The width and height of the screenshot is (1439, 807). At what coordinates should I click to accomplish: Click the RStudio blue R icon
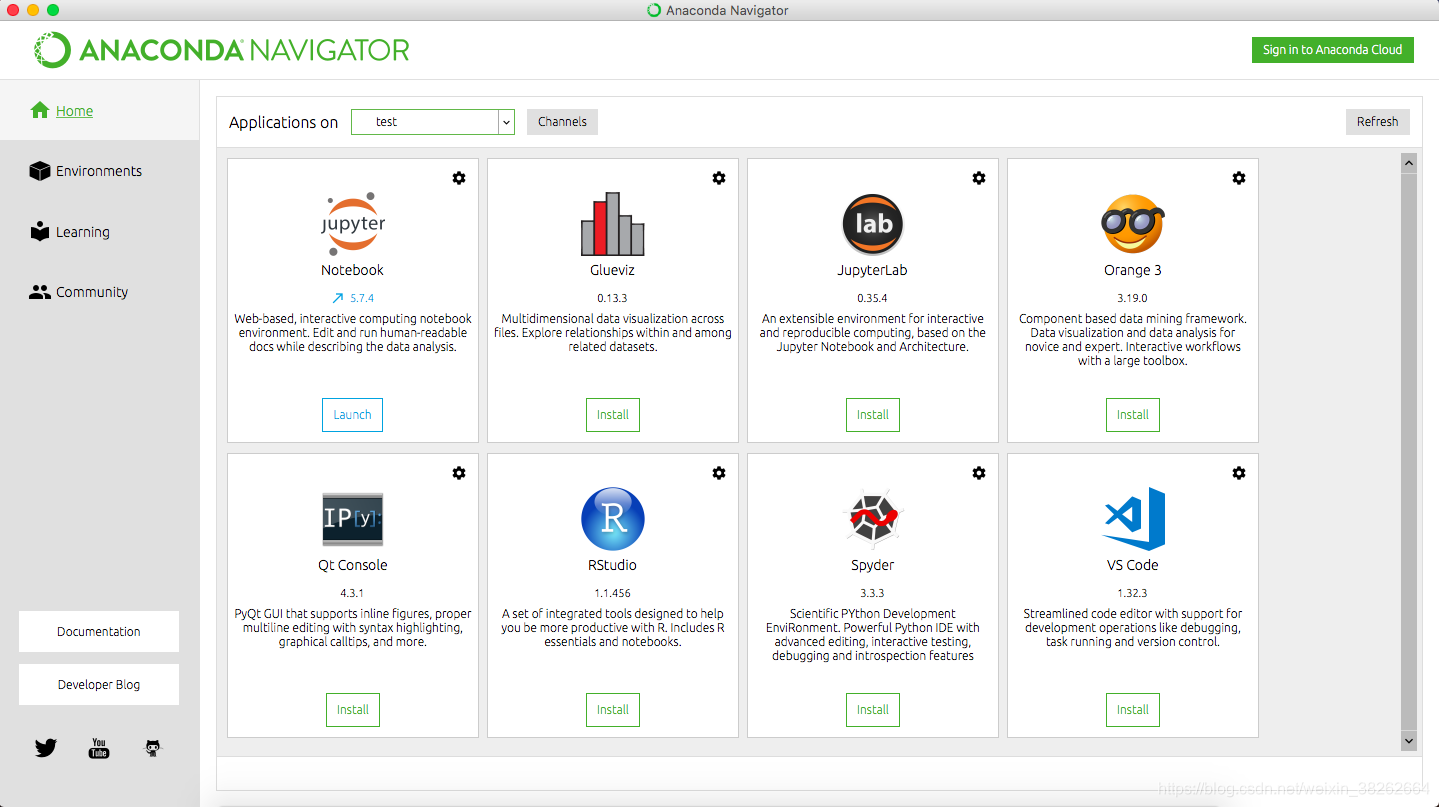(x=612, y=519)
